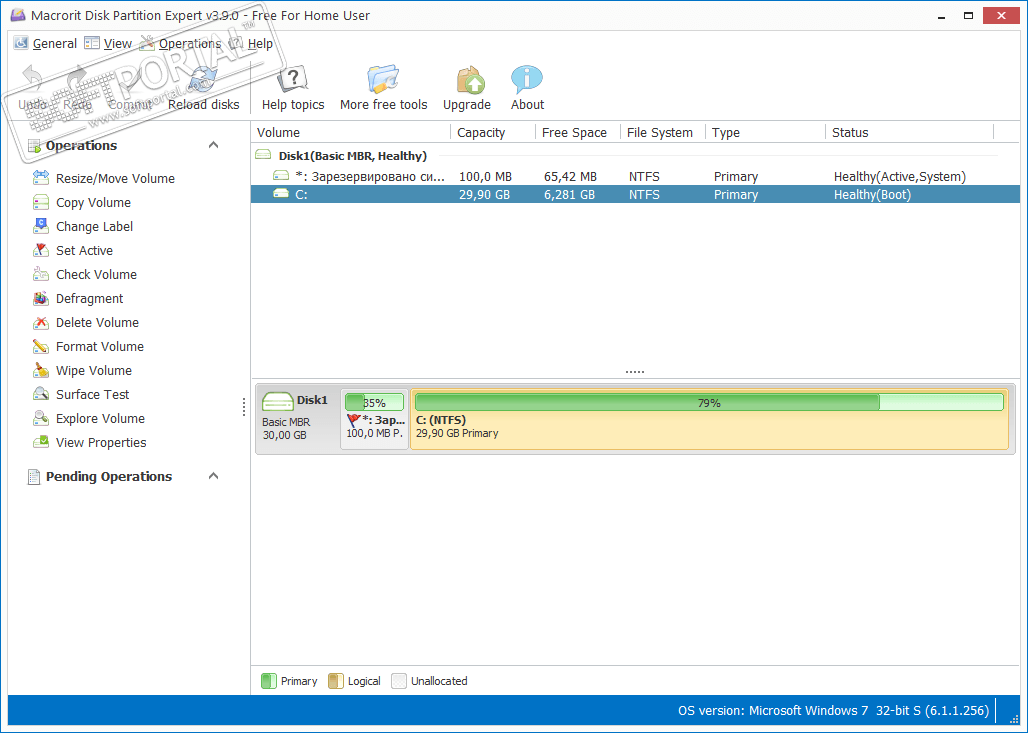Click the Change Label icon
1028x733 pixels.
[x=41, y=226]
